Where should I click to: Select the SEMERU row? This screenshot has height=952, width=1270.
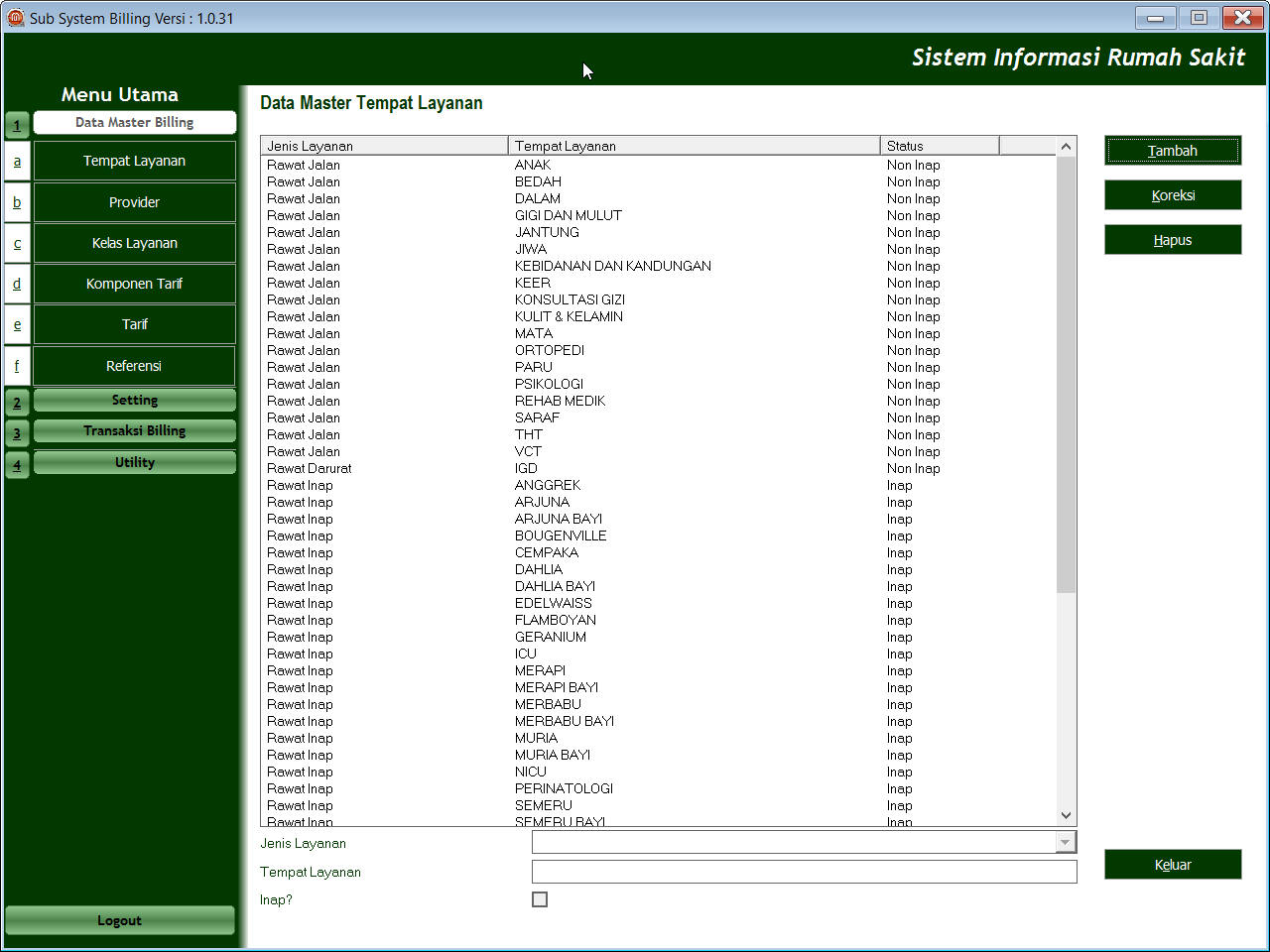coord(659,805)
